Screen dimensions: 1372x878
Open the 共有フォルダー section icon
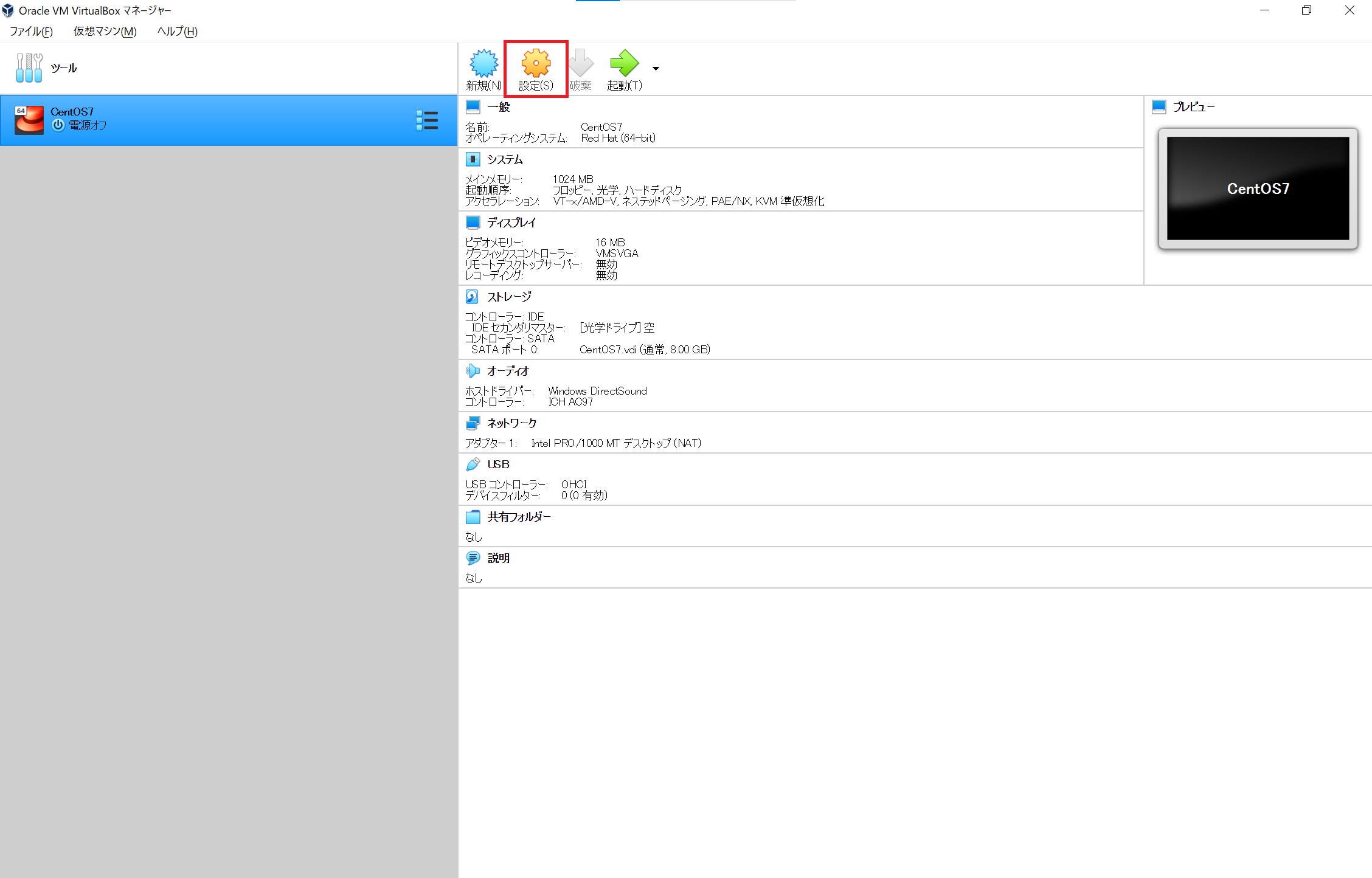pyautogui.click(x=473, y=516)
